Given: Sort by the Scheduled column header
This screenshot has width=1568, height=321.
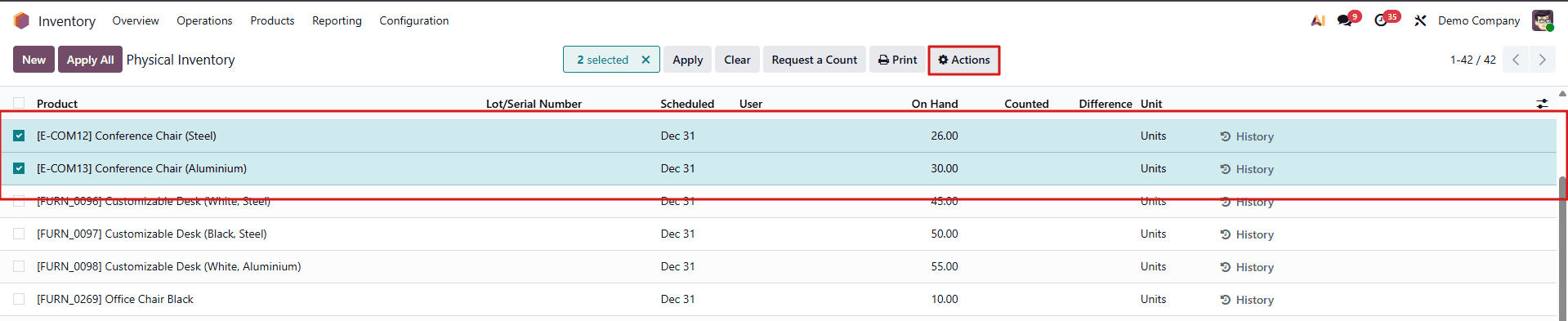Looking at the screenshot, I should [x=687, y=104].
